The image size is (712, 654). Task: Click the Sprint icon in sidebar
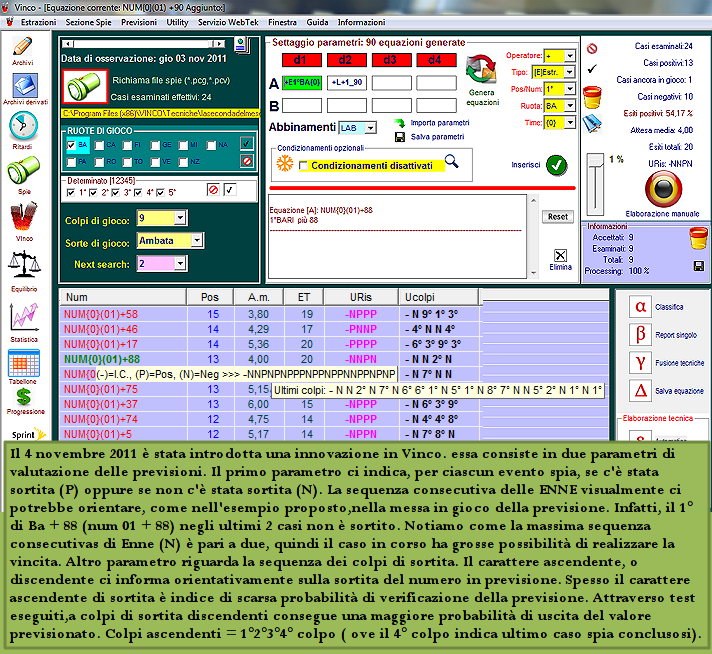click(x=28, y=434)
